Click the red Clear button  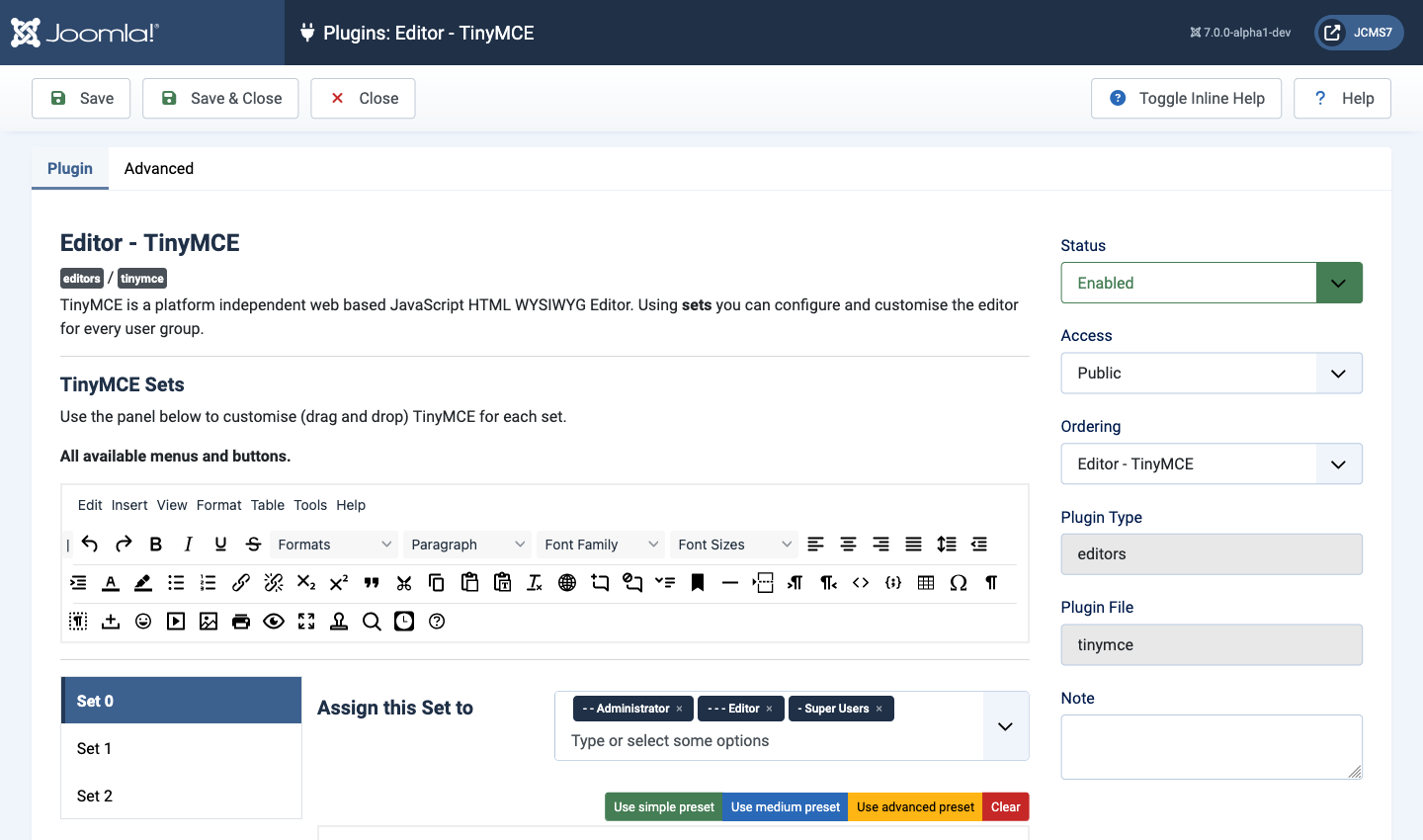coord(1006,807)
